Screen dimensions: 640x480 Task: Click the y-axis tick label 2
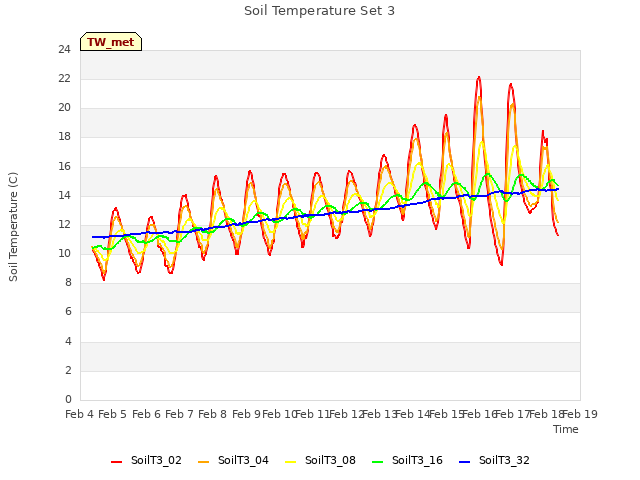68,371
